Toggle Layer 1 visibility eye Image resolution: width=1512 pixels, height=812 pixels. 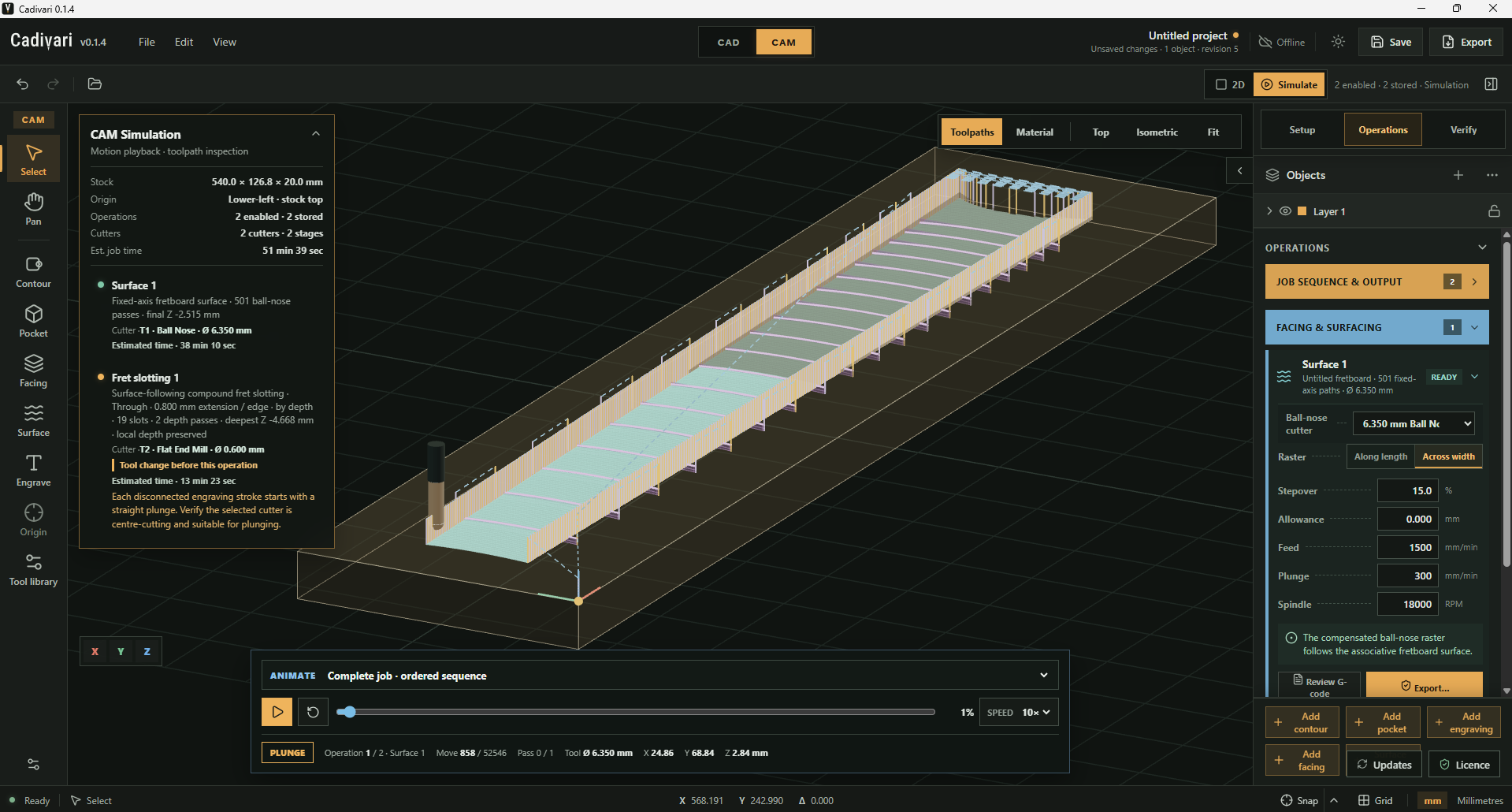[1285, 211]
